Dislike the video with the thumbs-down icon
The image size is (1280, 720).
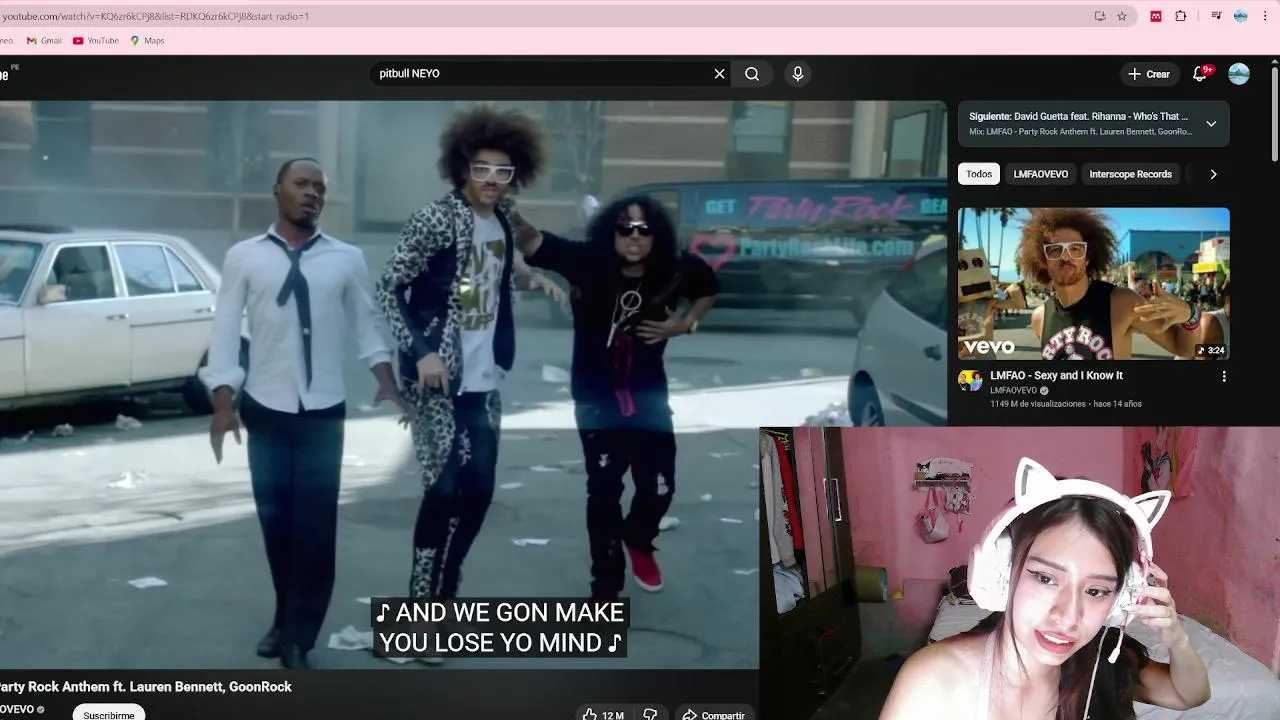(650, 714)
